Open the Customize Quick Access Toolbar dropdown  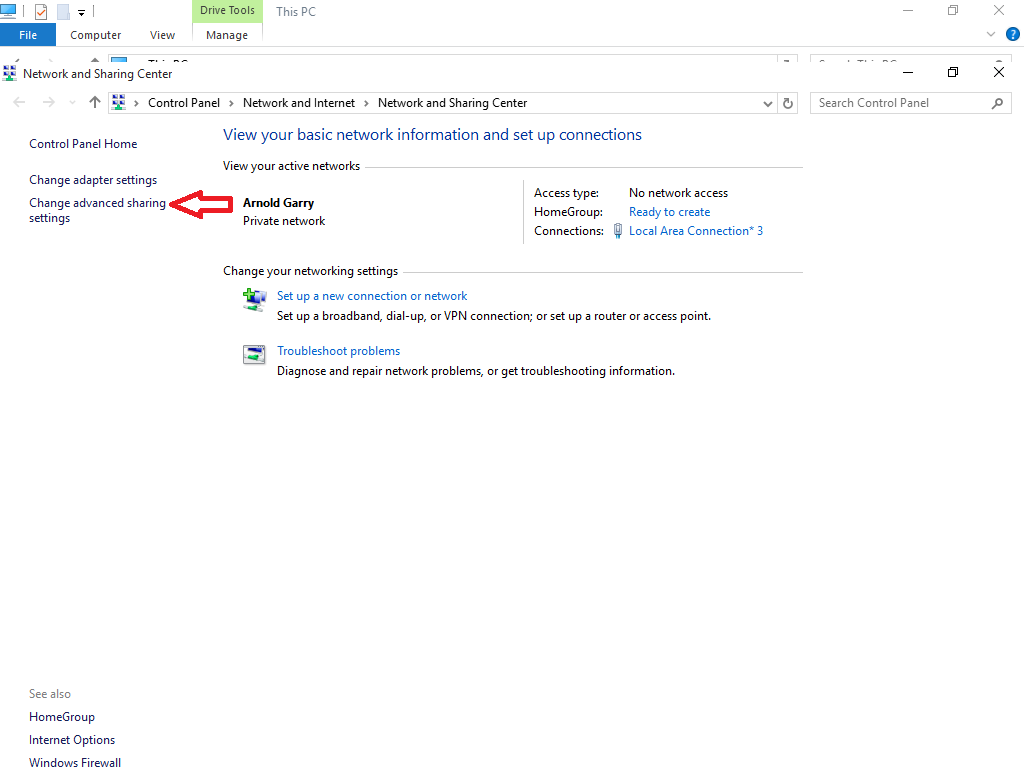click(x=81, y=11)
